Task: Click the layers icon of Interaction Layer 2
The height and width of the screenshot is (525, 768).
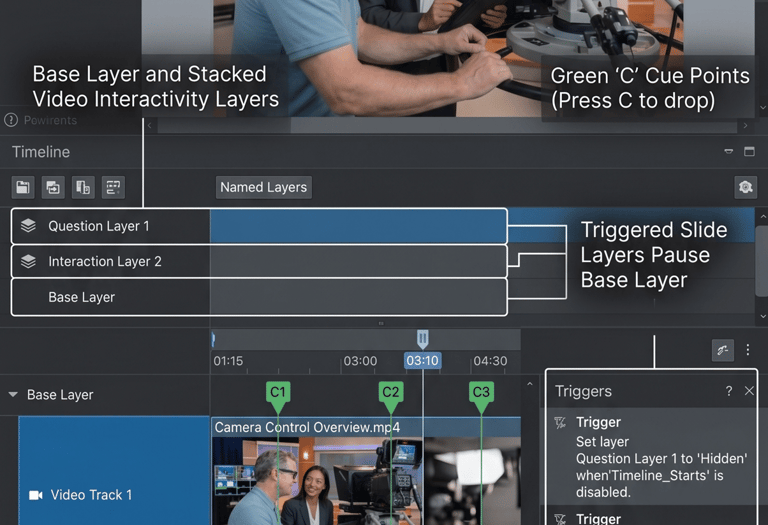Action: (28, 262)
